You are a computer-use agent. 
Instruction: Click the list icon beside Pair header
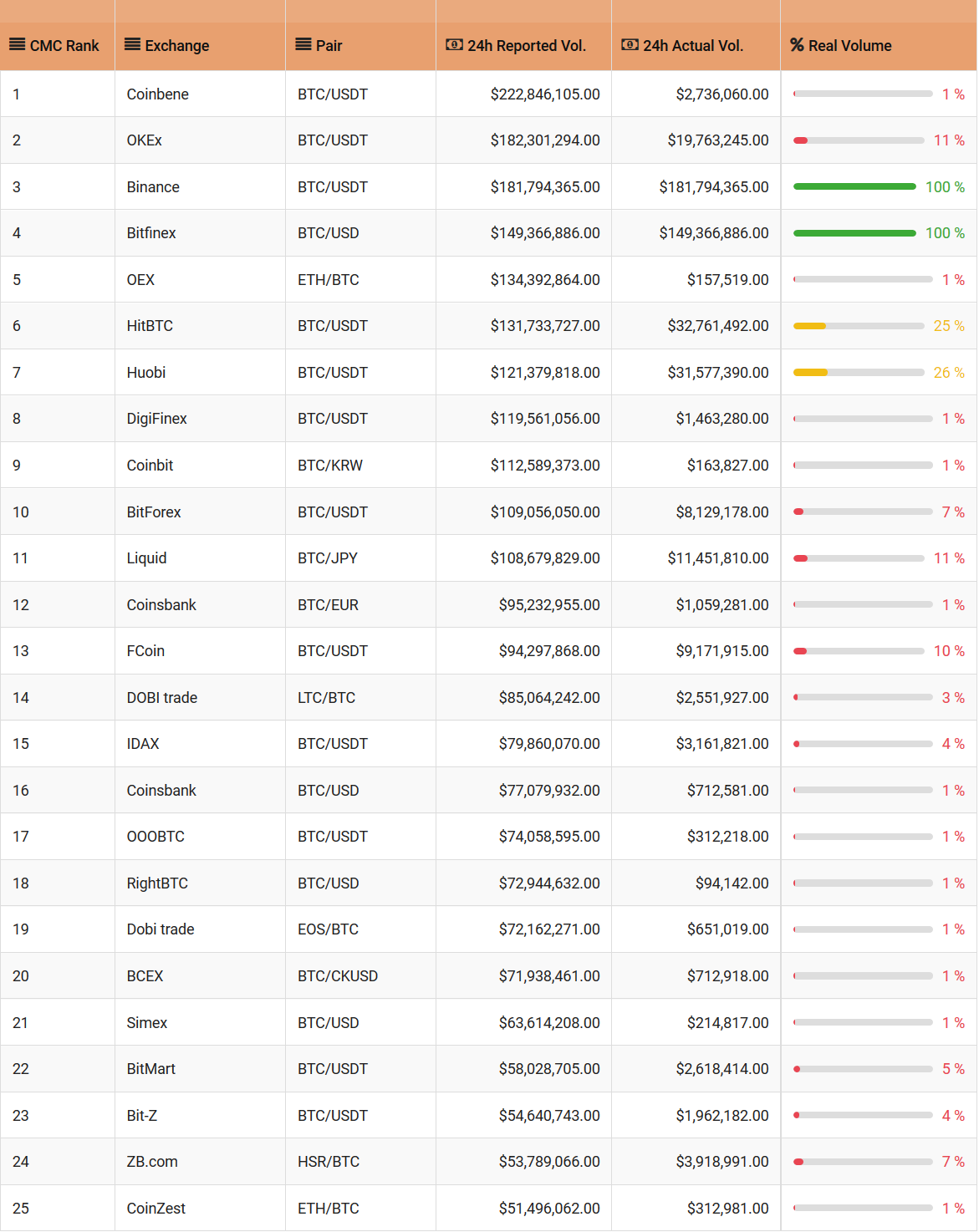click(x=303, y=45)
